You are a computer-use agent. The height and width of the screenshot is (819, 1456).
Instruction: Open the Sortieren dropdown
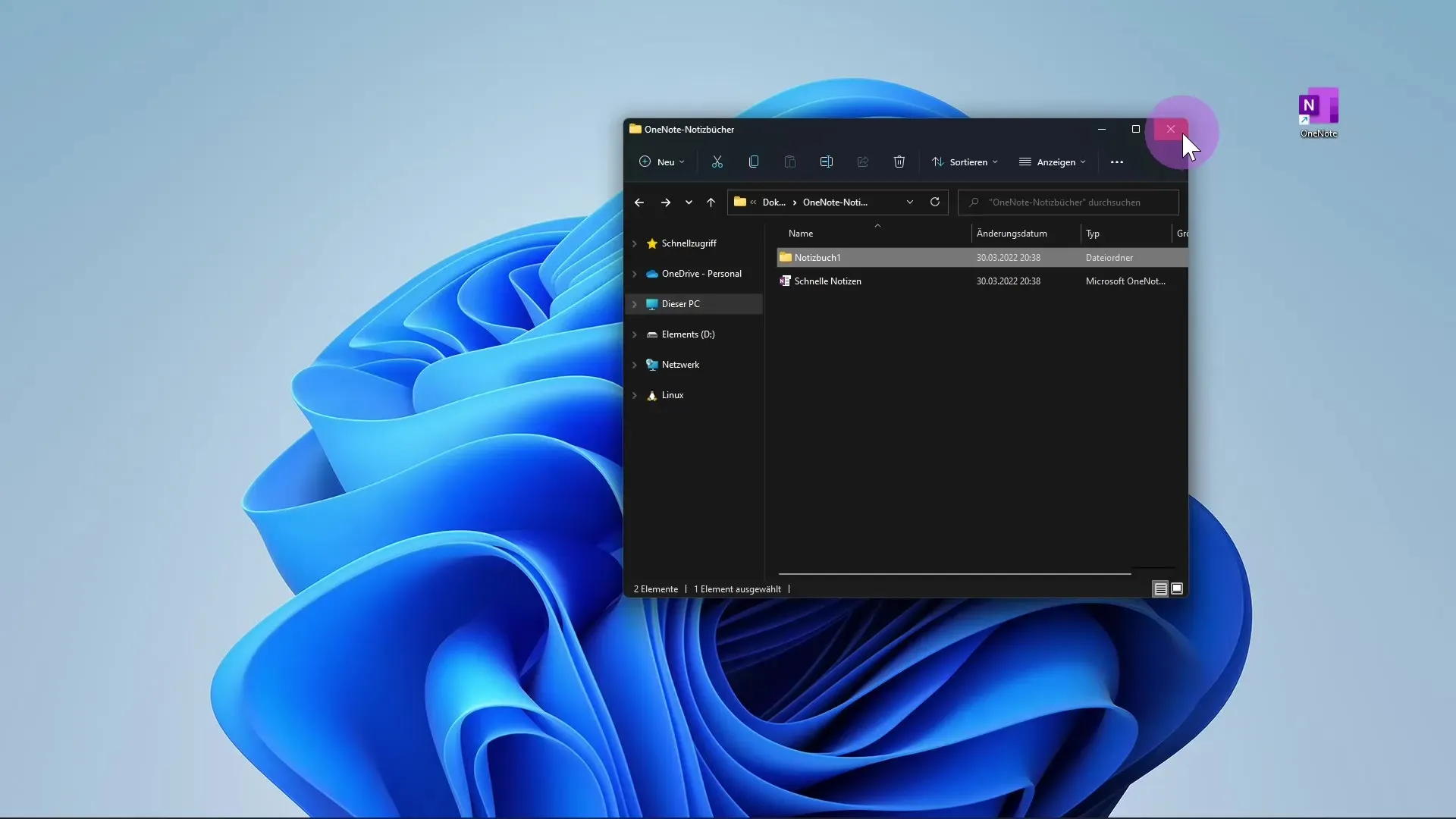(x=965, y=162)
